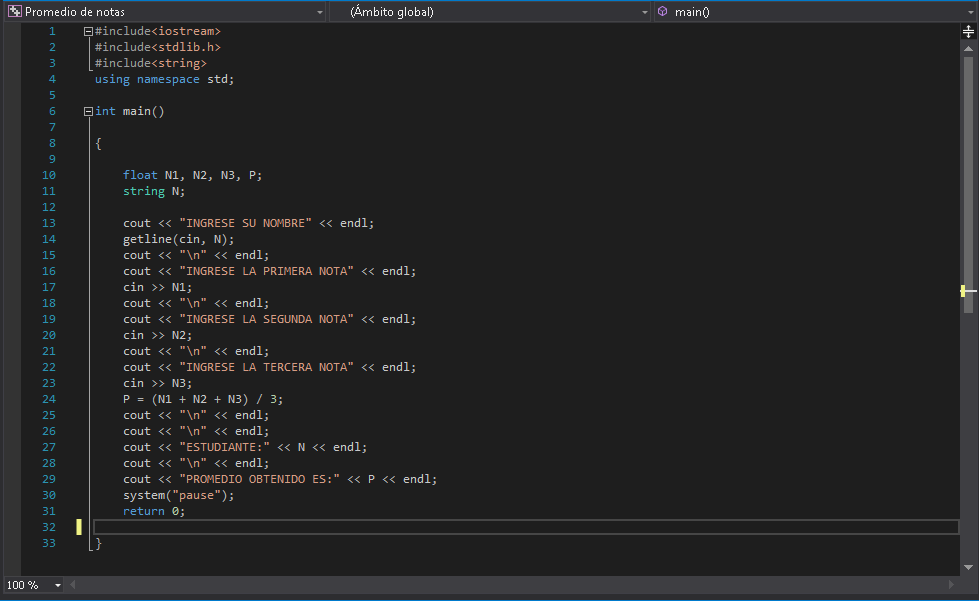Open the Promedio de notas project dropdown
Screen dimensions: 979x601
(x=165, y=12)
